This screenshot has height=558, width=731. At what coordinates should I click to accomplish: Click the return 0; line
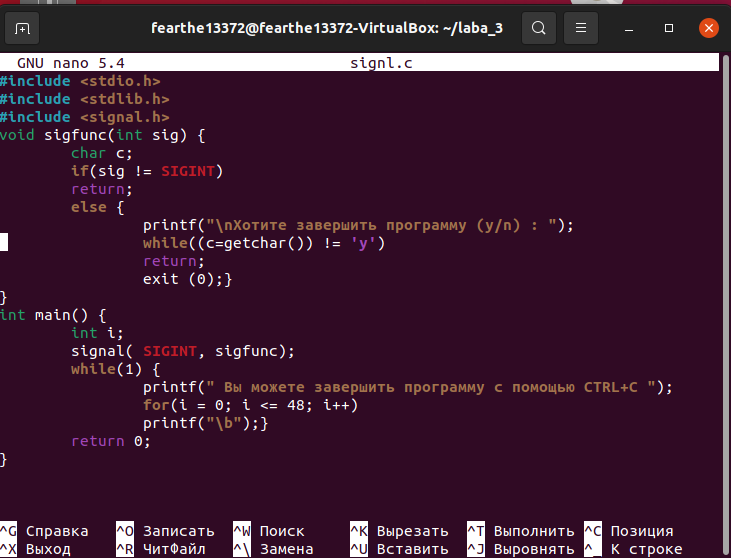(x=110, y=441)
